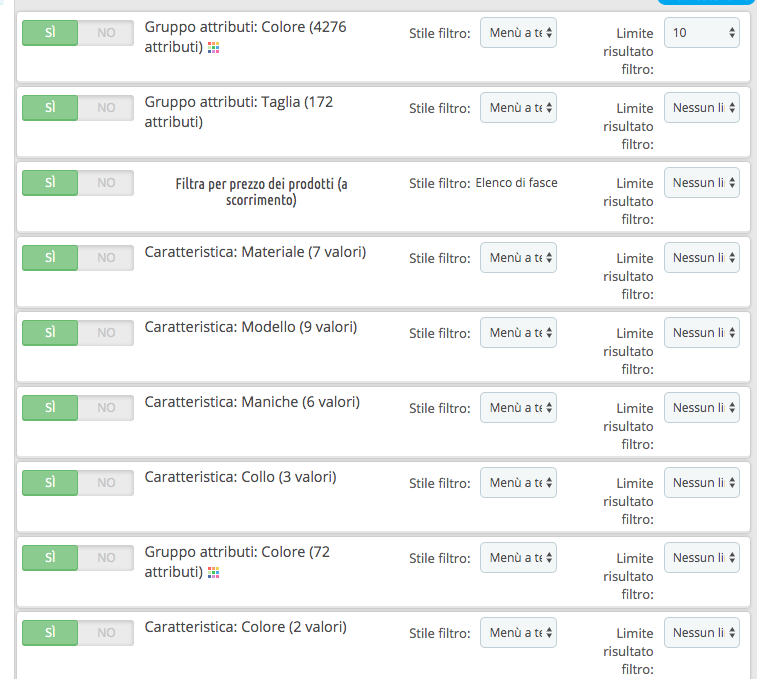This screenshot has width=757, height=679.
Task: Click the color grid icon beside Colore (72 attributi)
Action: 213,572
